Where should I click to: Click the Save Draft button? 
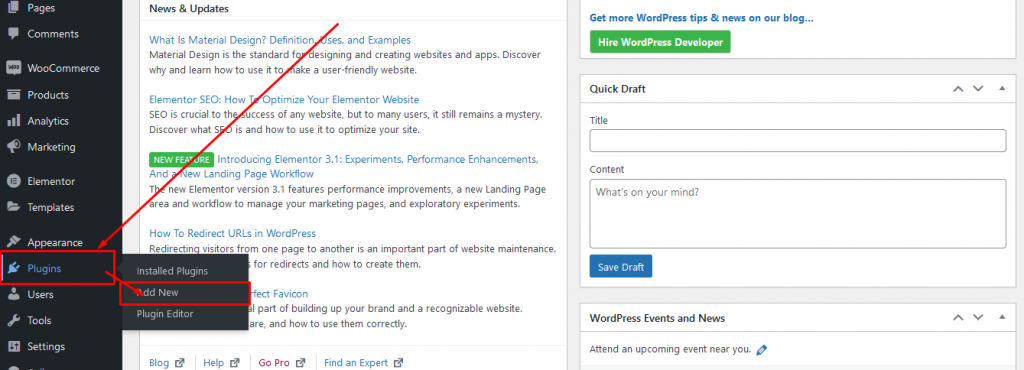coord(620,267)
